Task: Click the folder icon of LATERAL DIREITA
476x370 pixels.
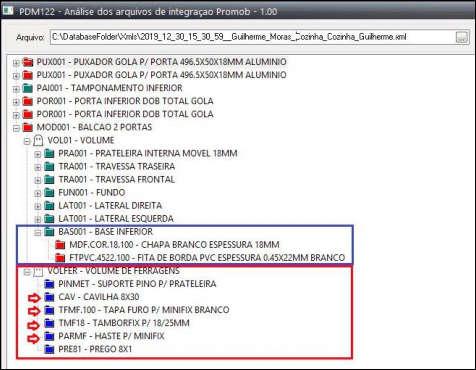Action: coord(49,205)
